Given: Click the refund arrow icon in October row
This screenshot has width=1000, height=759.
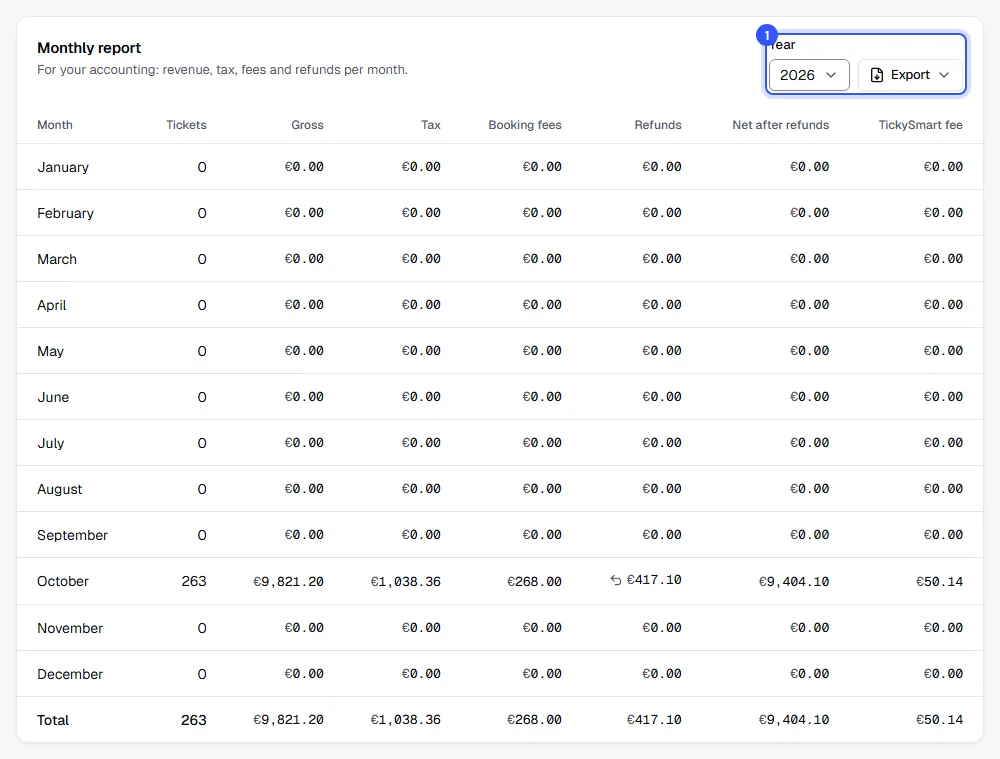Looking at the screenshot, I should tap(615, 580).
